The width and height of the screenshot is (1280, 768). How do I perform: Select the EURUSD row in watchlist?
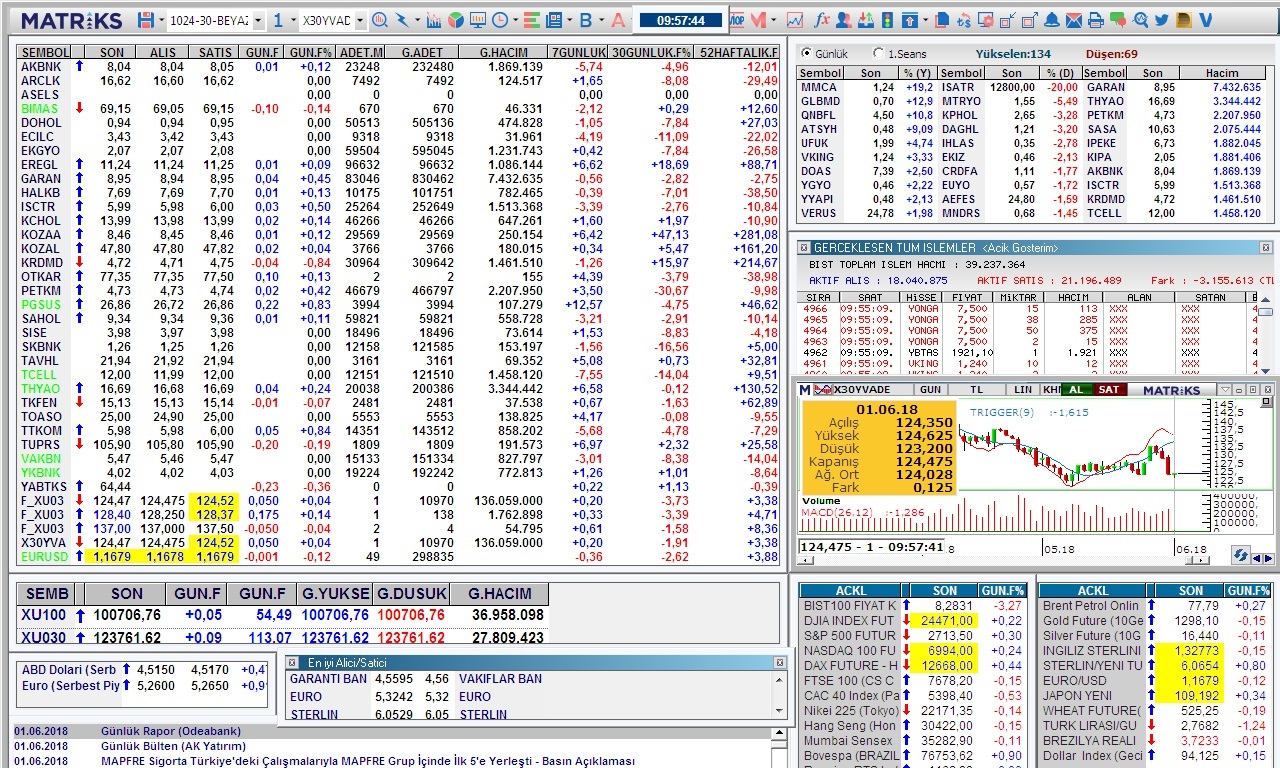pos(399,557)
